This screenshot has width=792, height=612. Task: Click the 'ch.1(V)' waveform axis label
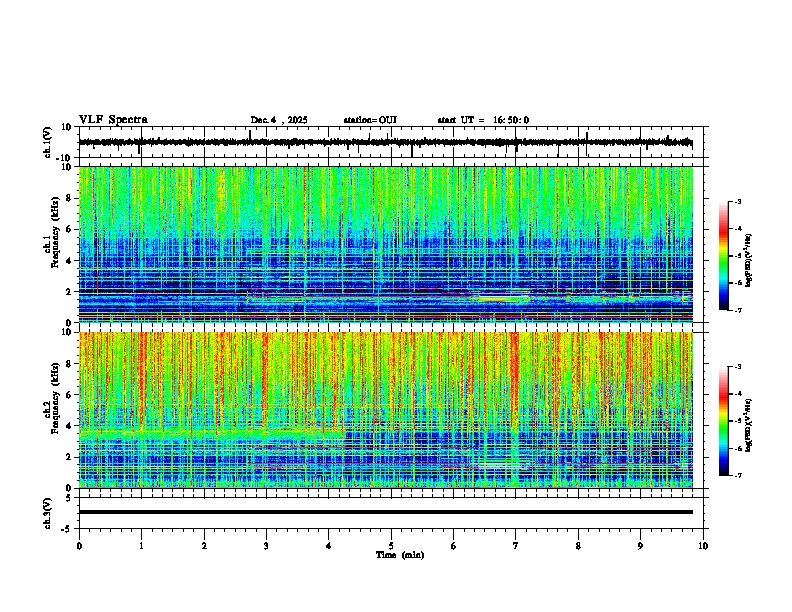click(x=48, y=142)
